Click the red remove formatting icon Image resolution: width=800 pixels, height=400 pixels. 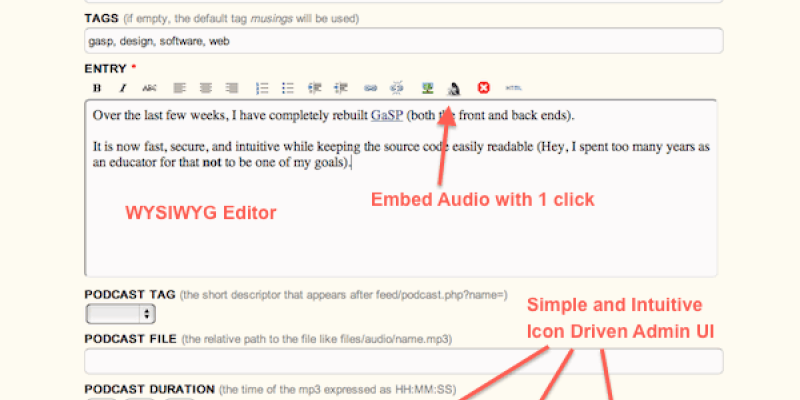[484, 88]
